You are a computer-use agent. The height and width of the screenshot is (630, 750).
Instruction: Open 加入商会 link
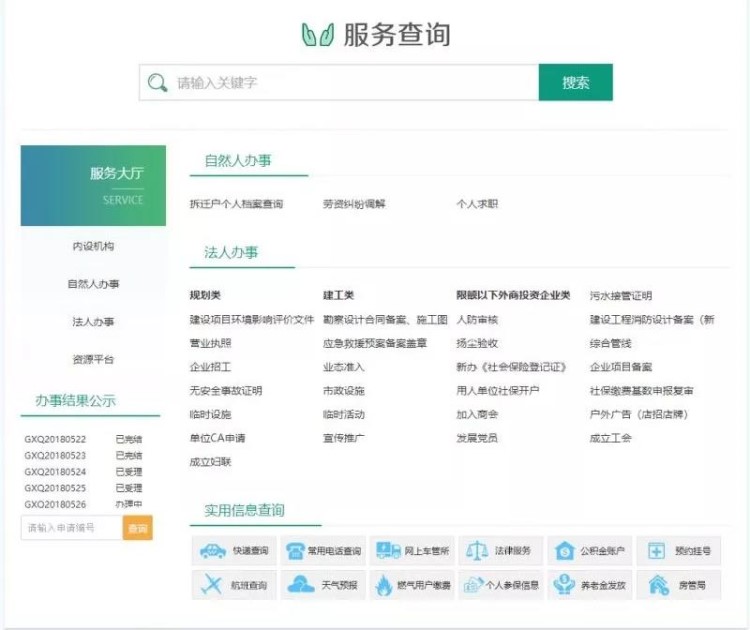(477, 415)
